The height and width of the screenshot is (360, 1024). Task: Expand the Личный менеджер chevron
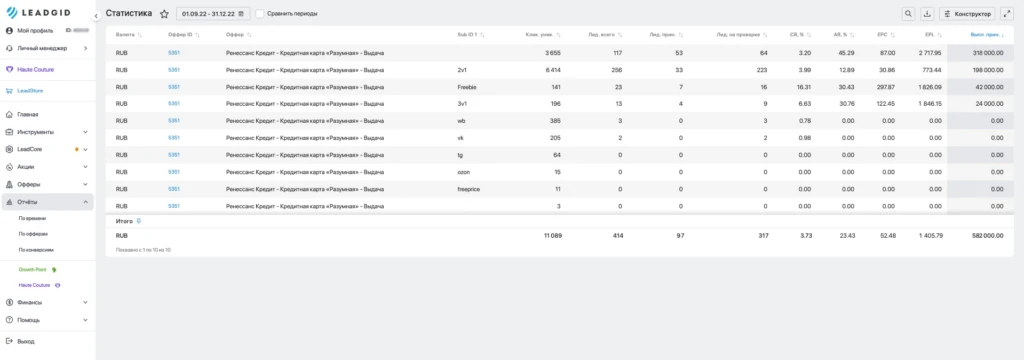[86, 48]
